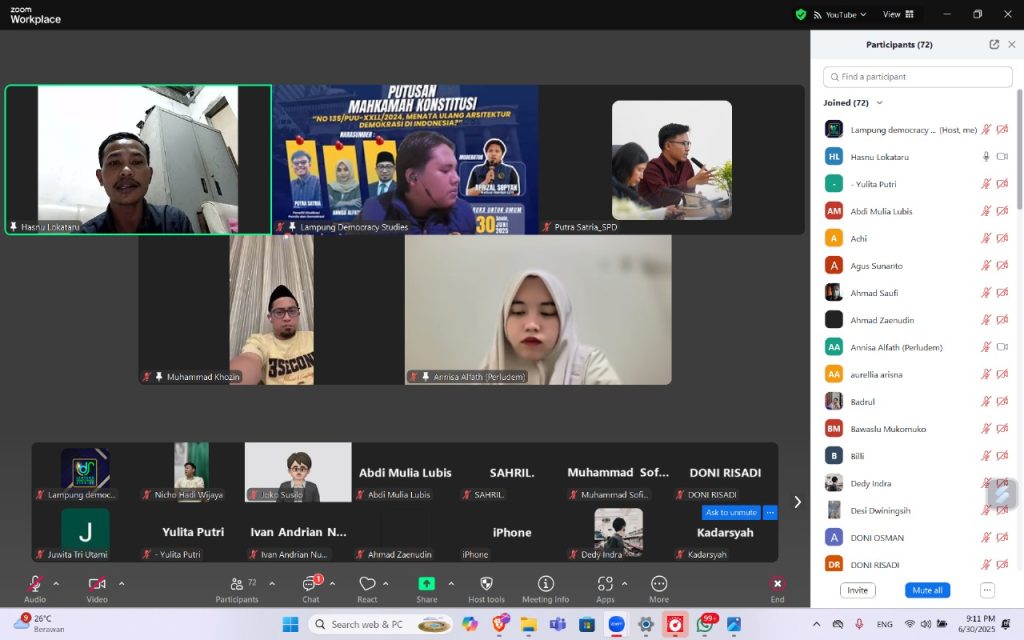Expand audio options arrow next to Audio
1024x640 pixels.
56,584
